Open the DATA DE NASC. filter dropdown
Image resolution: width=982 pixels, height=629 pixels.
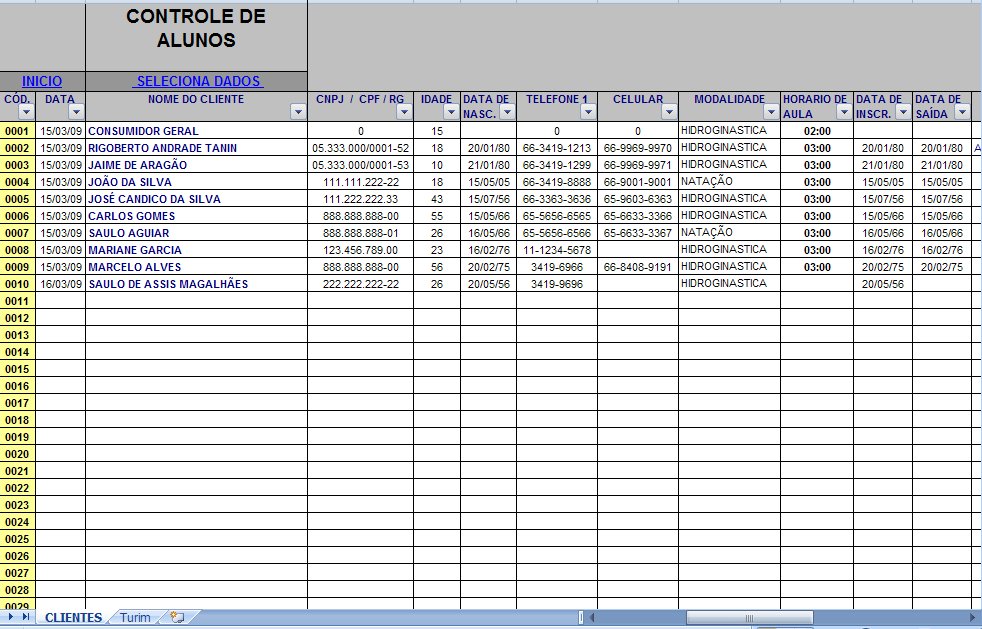[507, 112]
